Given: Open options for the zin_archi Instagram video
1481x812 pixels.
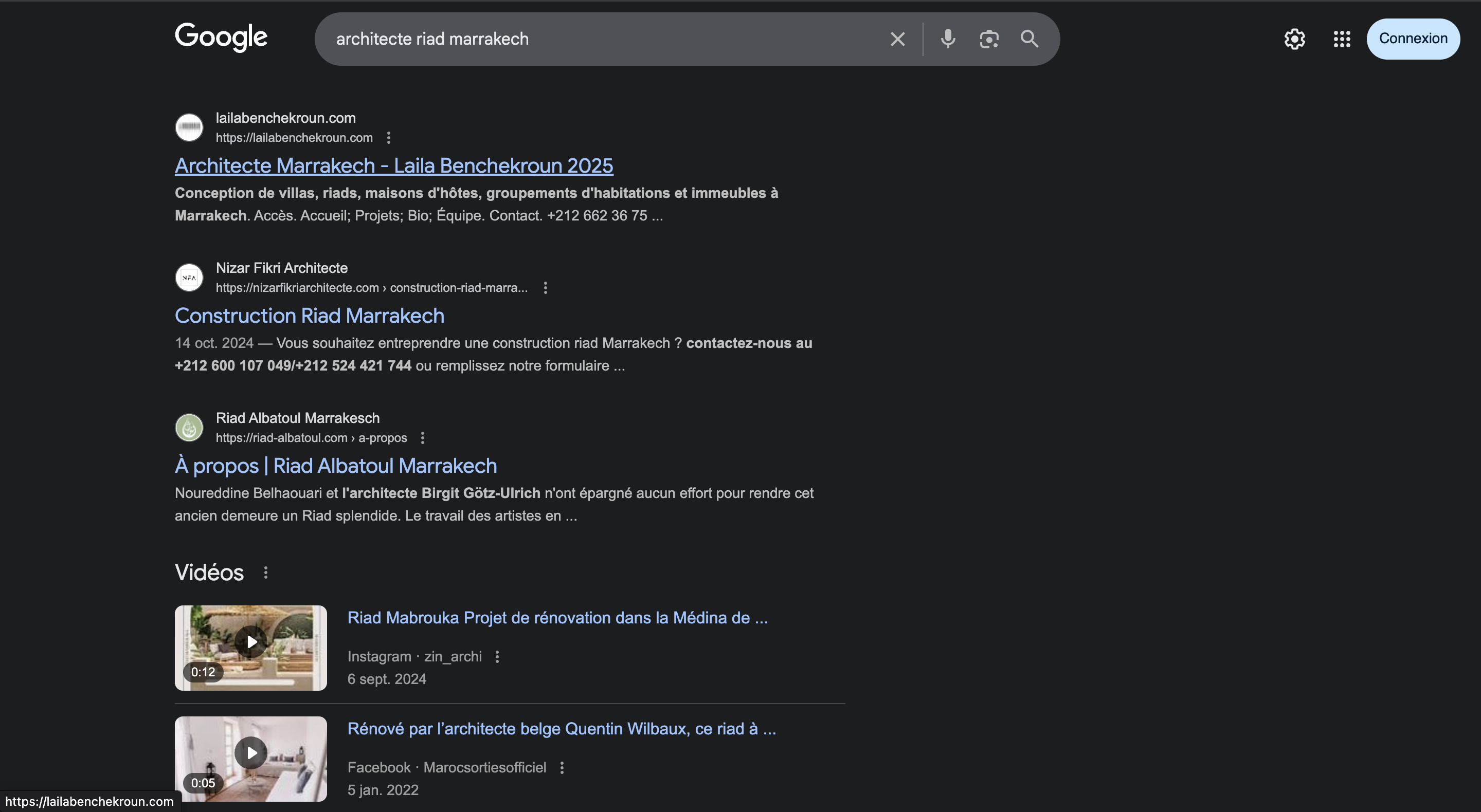Looking at the screenshot, I should pos(497,656).
